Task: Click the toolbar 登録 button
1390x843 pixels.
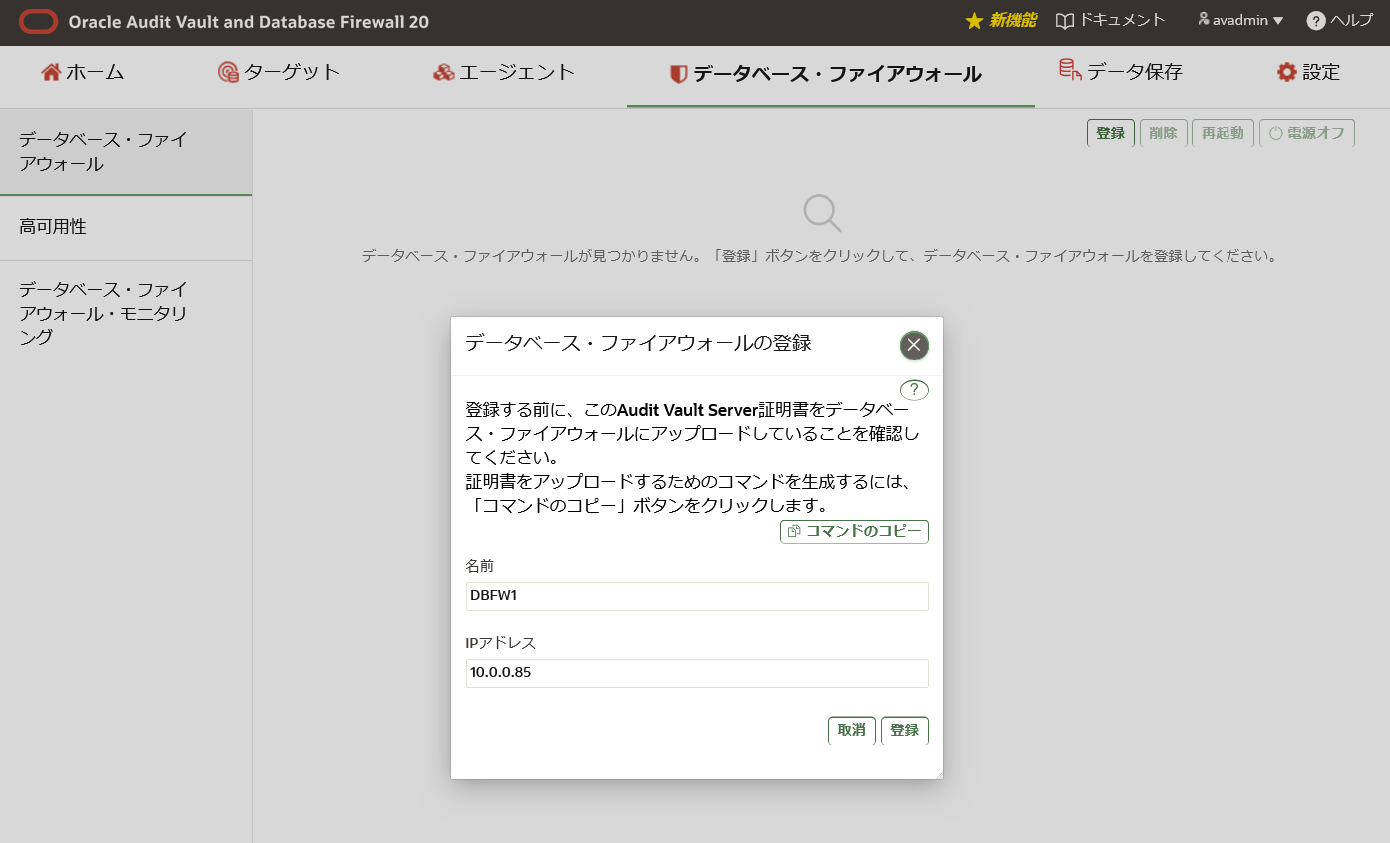Action: pos(1111,133)
